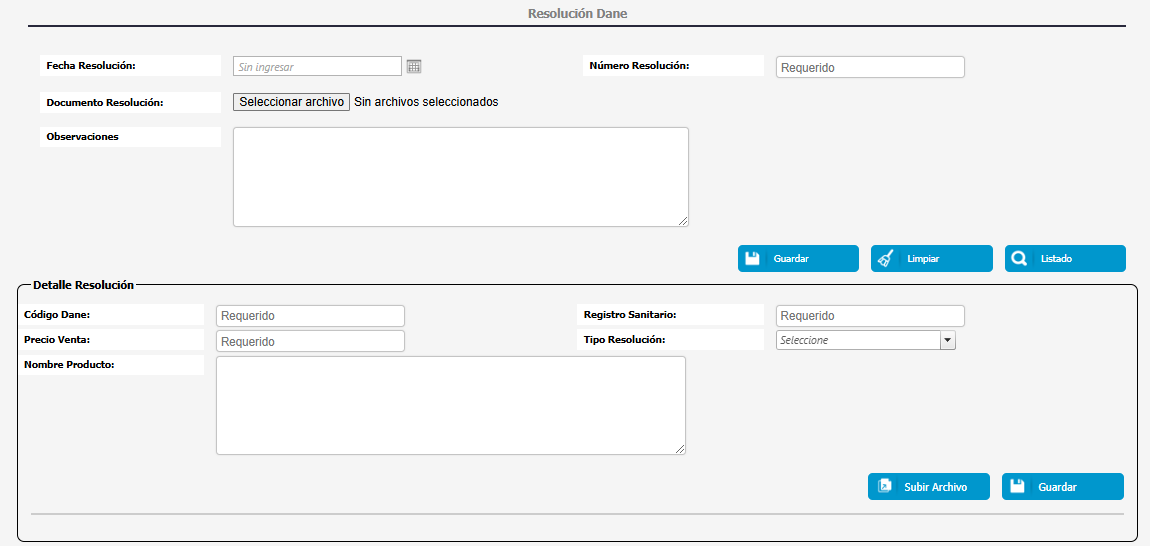1150x551 pixels.
Task: Click the Documento Resolución label
Action: pos(105,103)
